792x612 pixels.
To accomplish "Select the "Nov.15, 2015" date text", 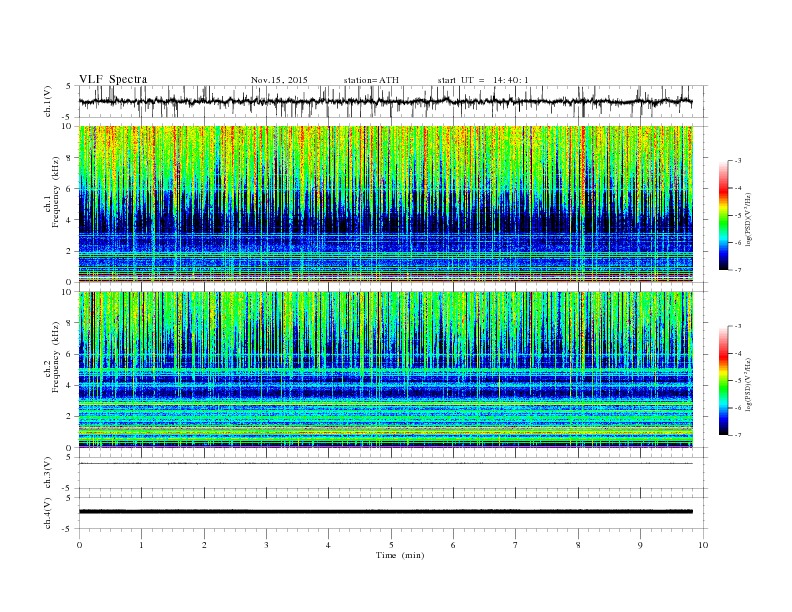I will point(279,80).
